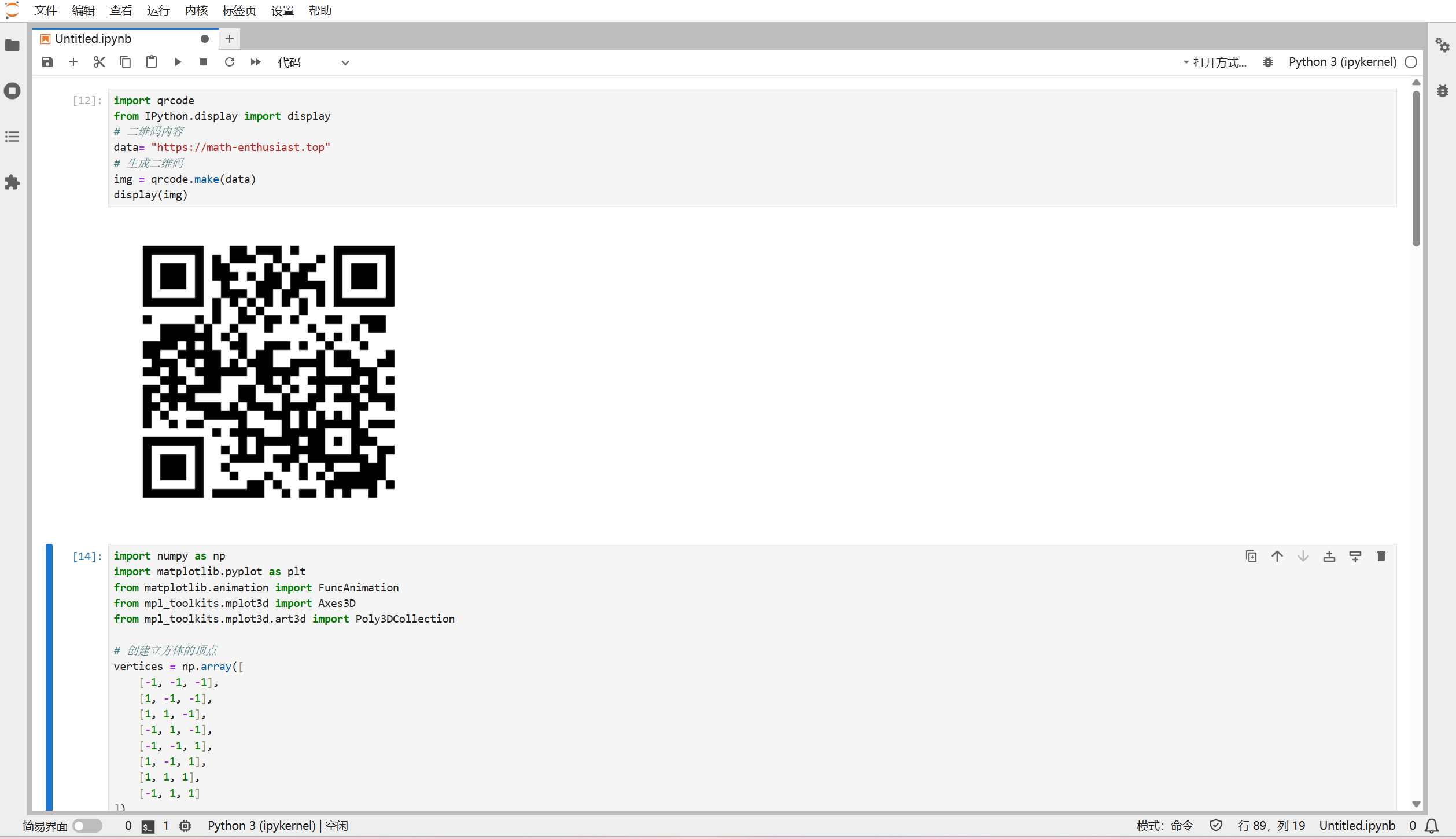Screen dimensions: 1456x839
Task: Open cell type dropdown showing 代码
Action: click(313, 62)
